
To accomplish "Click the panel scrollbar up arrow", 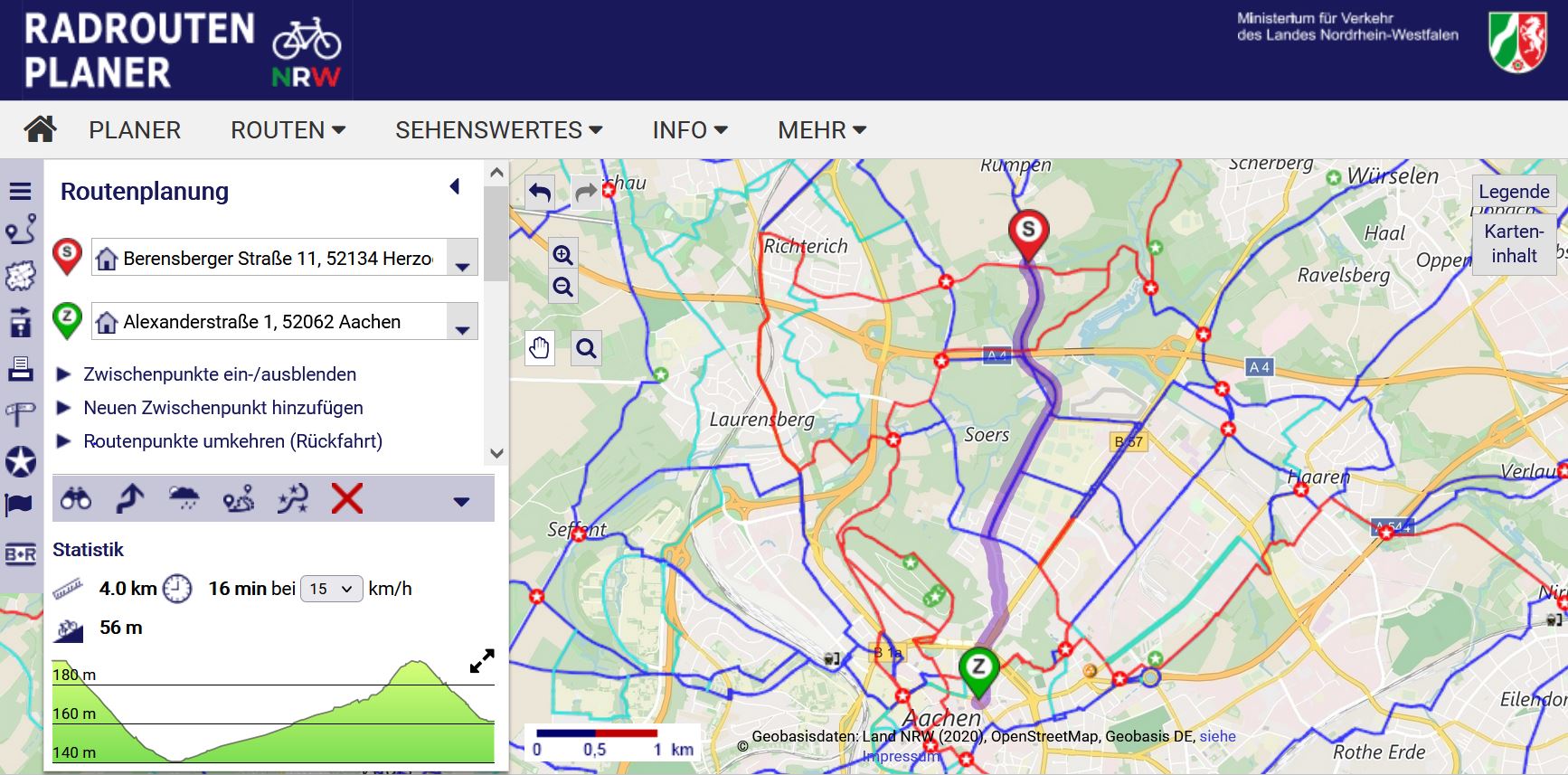I will (x=496, y=172).
